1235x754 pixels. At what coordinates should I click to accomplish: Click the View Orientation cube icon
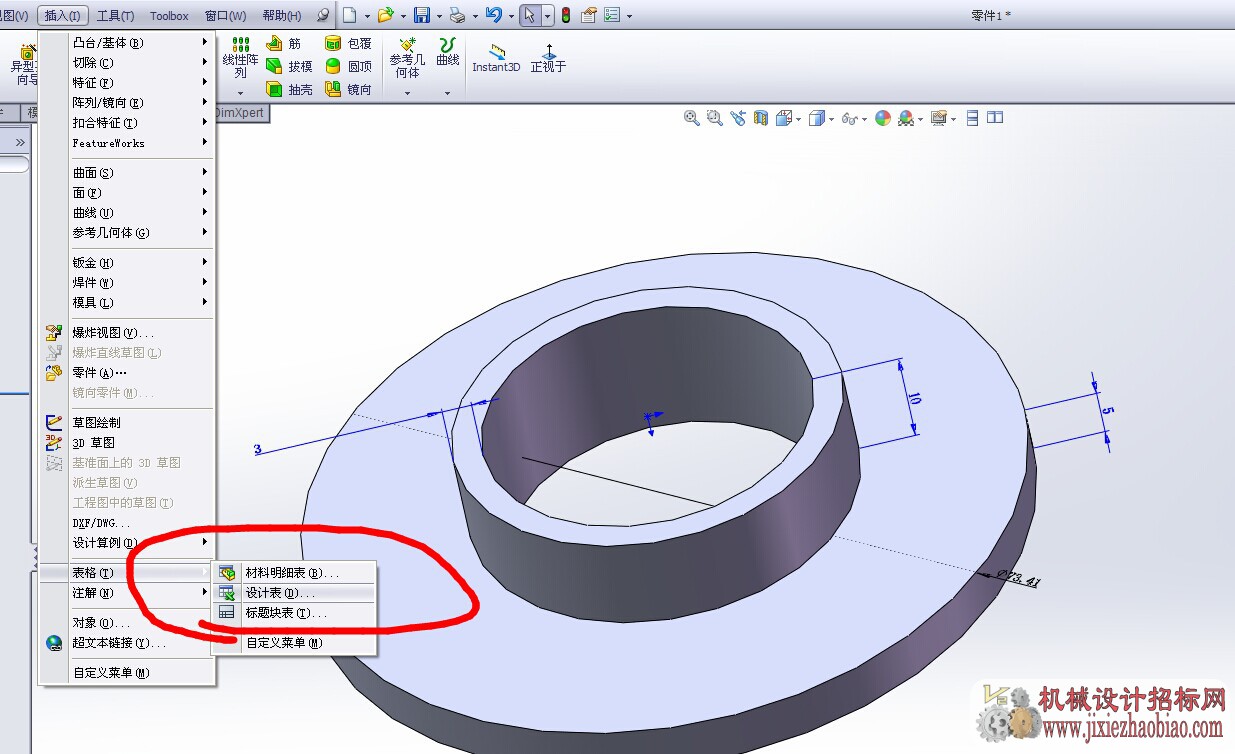(783, 118)
